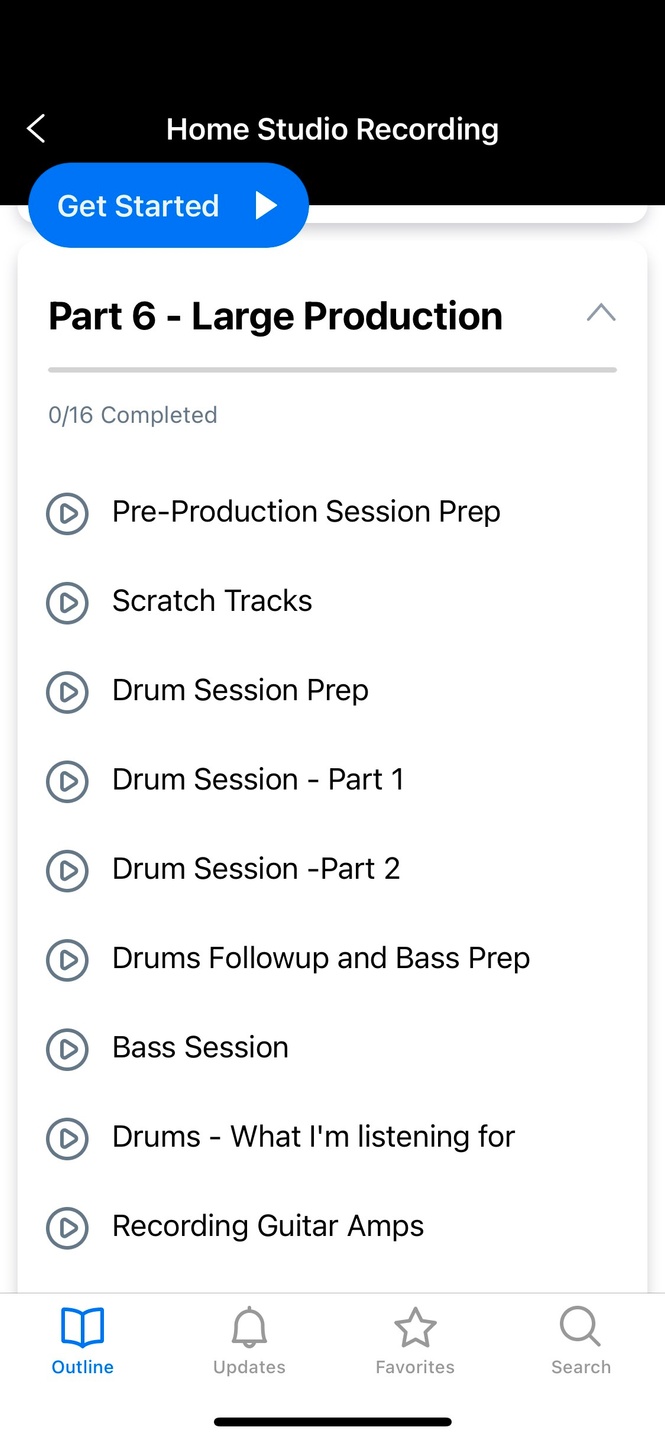The width and height of the screenshot is (665, 1440).
Task: Select play icon for Drum Session -Part 2
Action: click(67, 870)
